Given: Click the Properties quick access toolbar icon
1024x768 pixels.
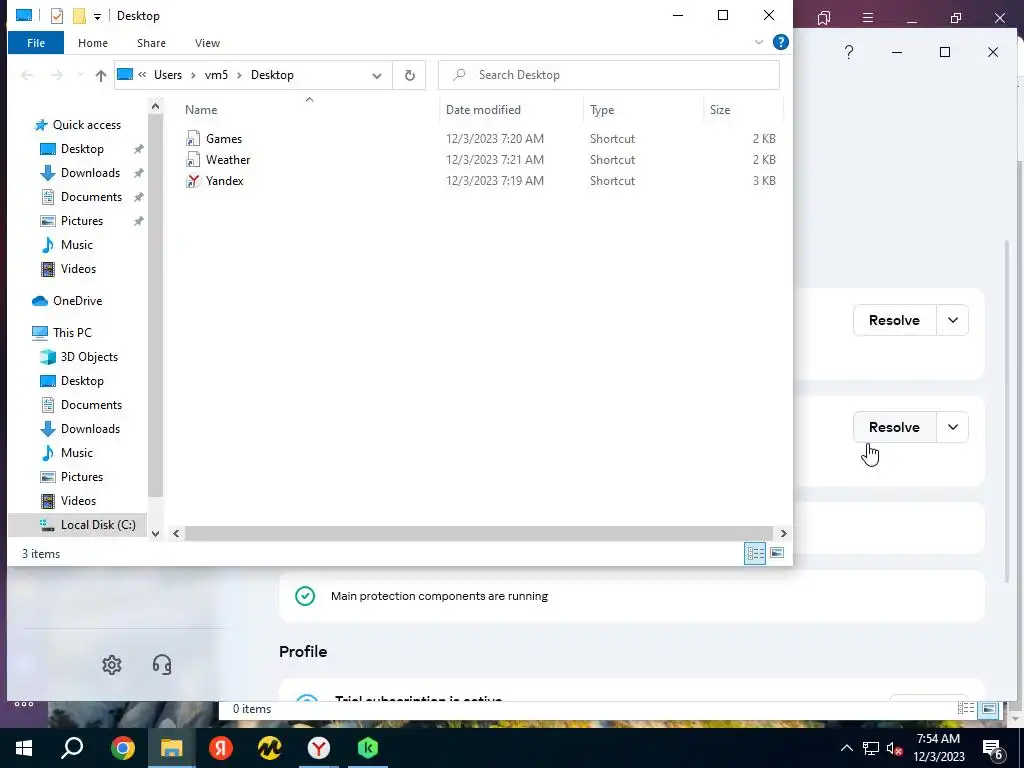Looking at the screenshot, I should pos(57,16).
